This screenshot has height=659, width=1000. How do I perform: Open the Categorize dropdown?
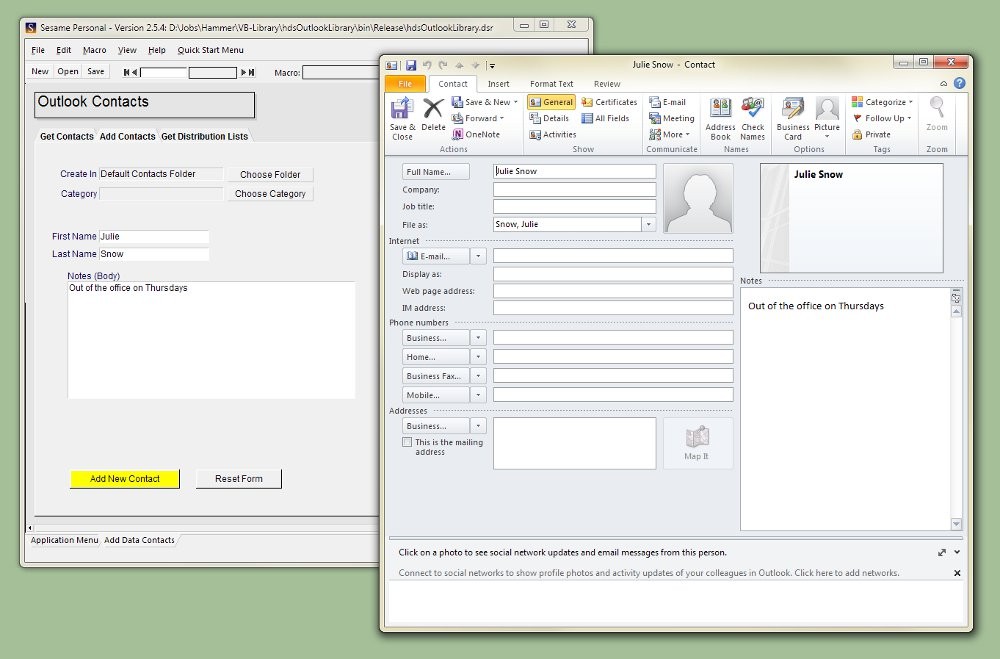(882, 102)
